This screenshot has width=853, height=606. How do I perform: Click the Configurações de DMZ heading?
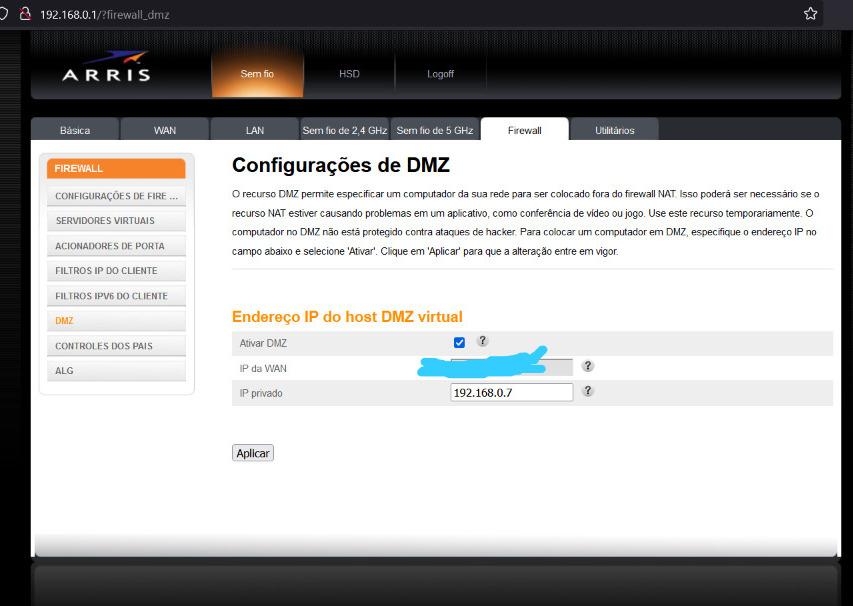341,165
